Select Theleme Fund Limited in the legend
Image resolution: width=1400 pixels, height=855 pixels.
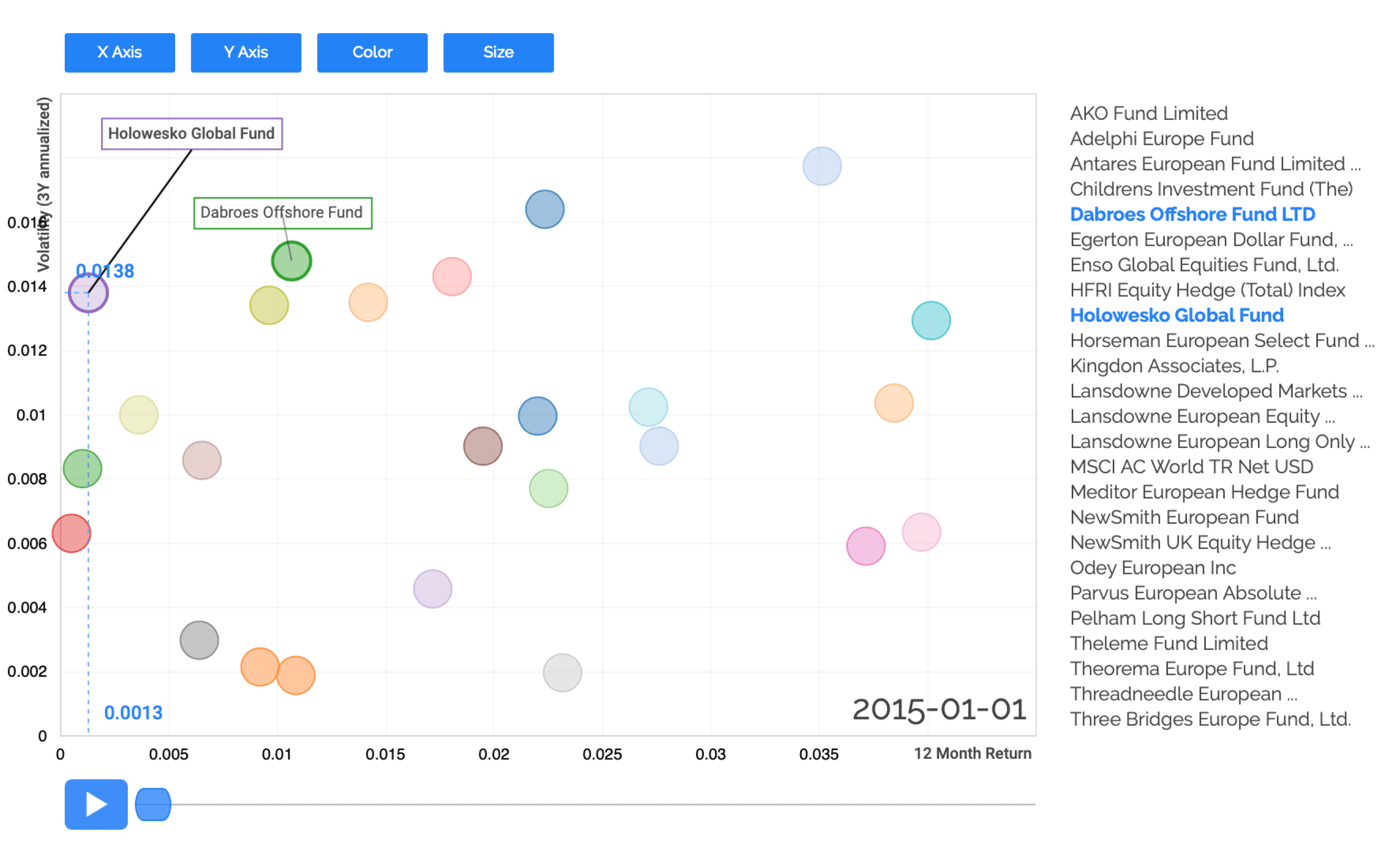click(x=1169, y=643)
